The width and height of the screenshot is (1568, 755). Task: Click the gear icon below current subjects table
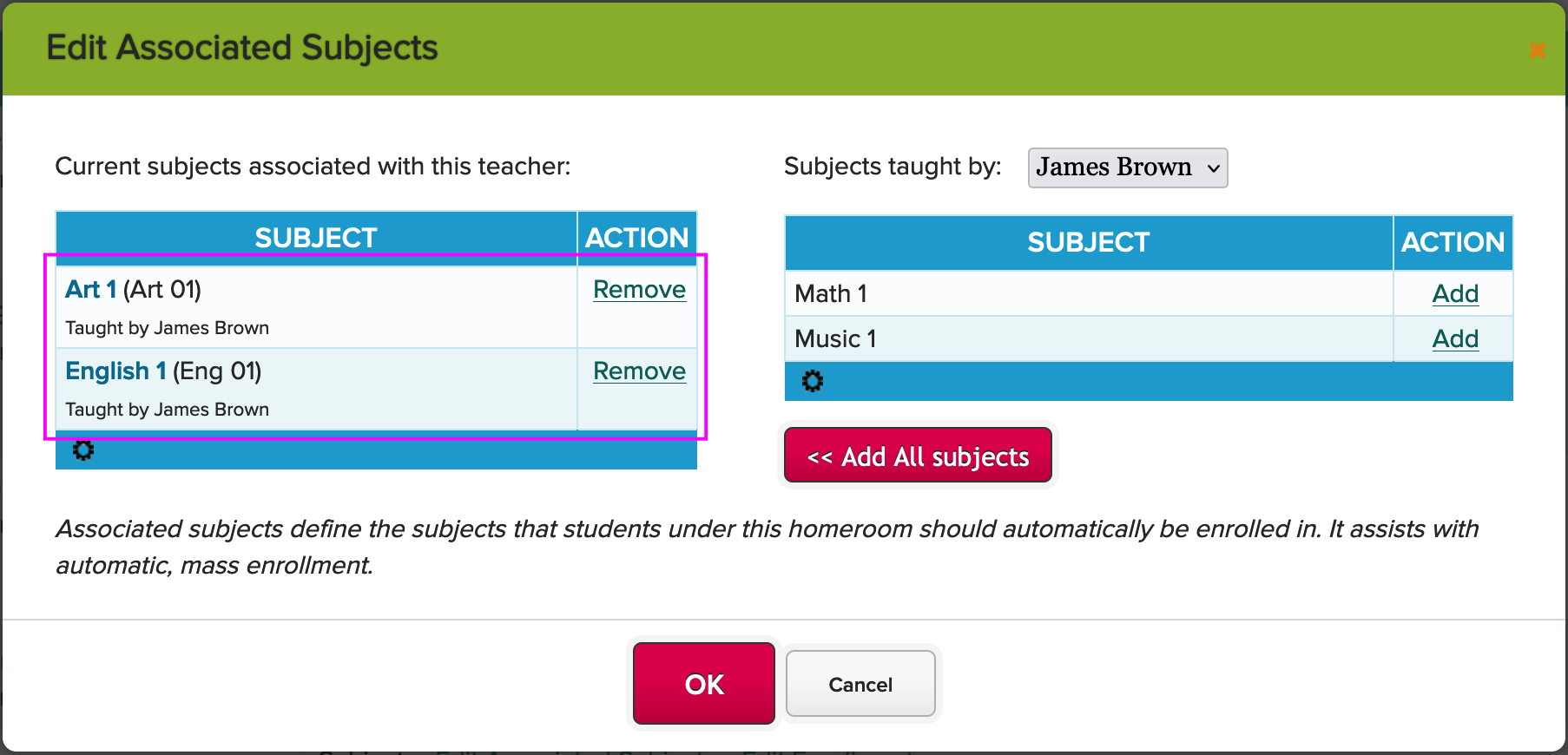83,450
